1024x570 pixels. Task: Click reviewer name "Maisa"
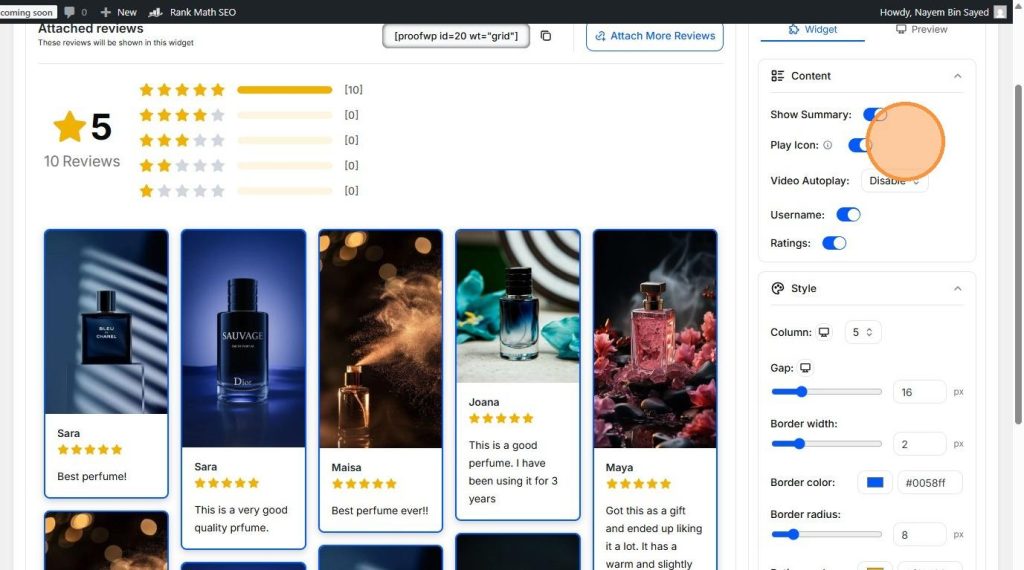tap(346, 467)
